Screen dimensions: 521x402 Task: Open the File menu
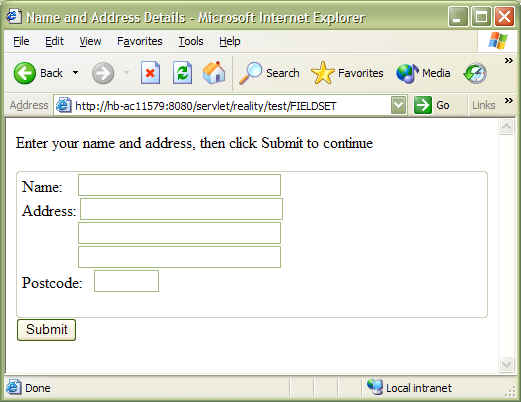21,41
